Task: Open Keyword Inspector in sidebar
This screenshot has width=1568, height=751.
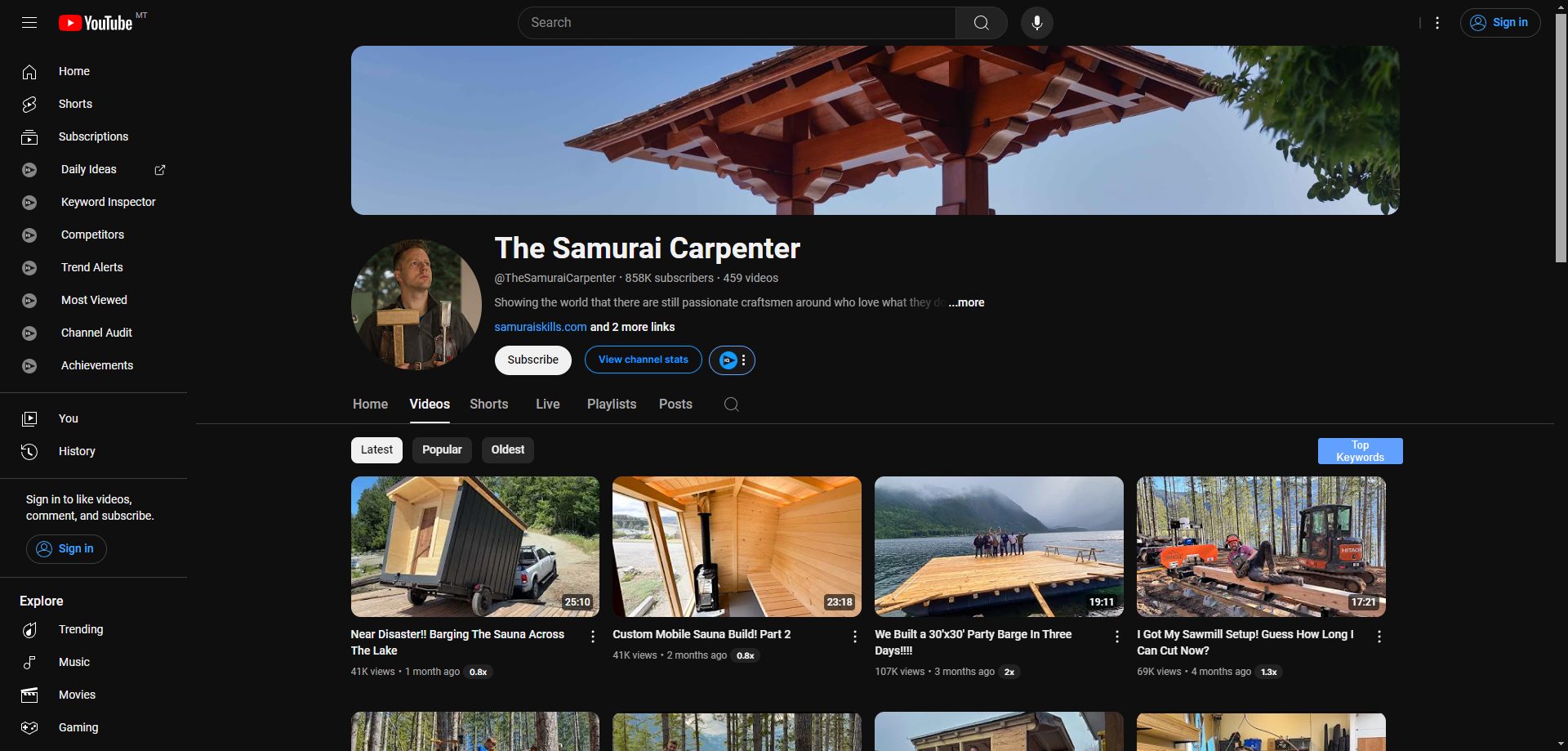Action: pyautogui.click(x=108, y=202)
